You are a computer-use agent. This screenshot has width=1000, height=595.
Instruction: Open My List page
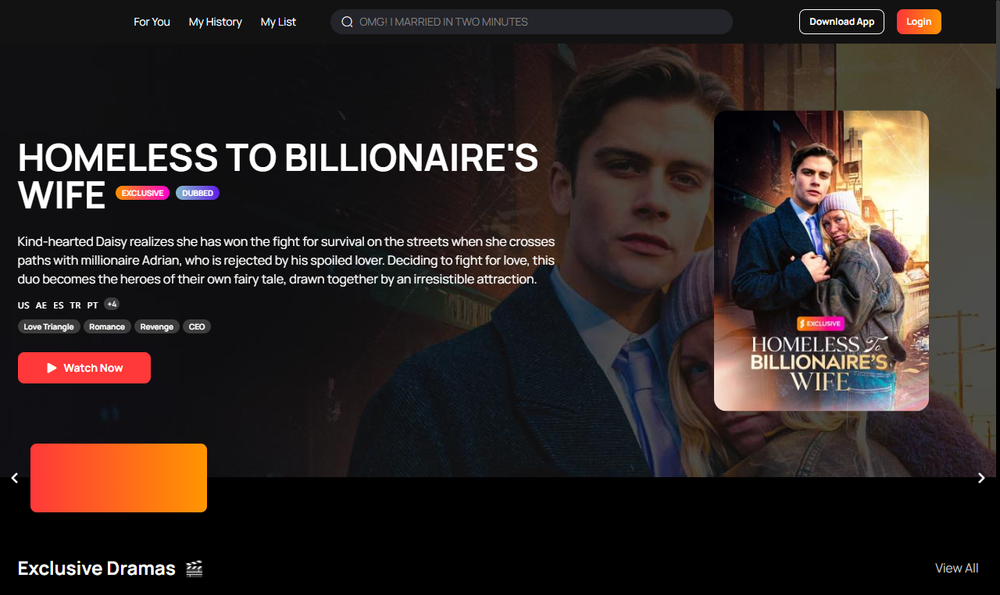point(278,22)
